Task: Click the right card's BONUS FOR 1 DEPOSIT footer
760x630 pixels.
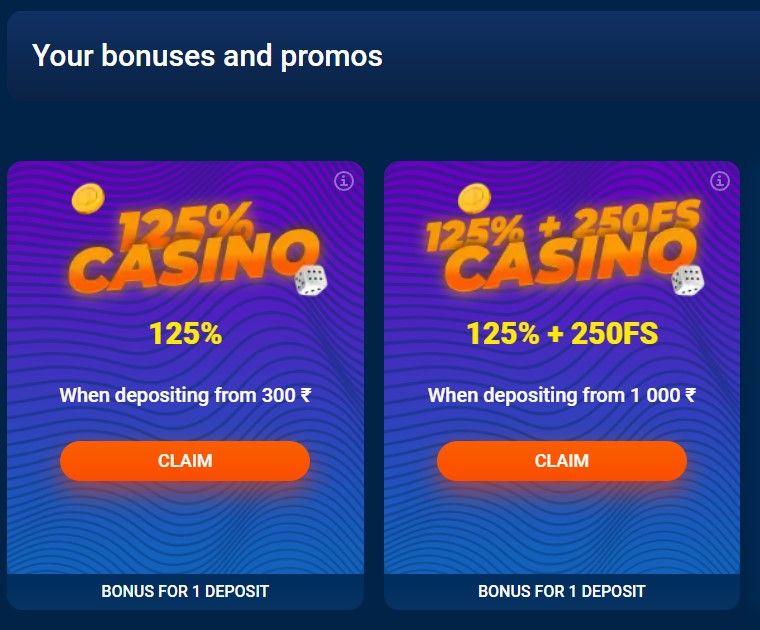Action: point(562,591)
